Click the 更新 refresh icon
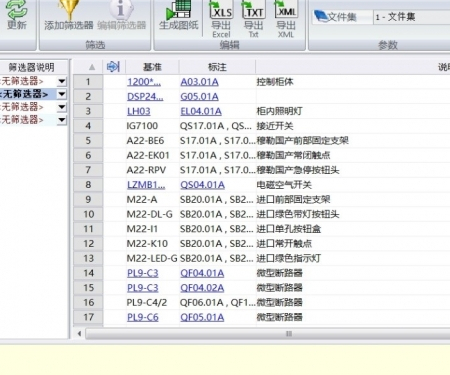Screen dimensions: 450x375 point(17,9)
